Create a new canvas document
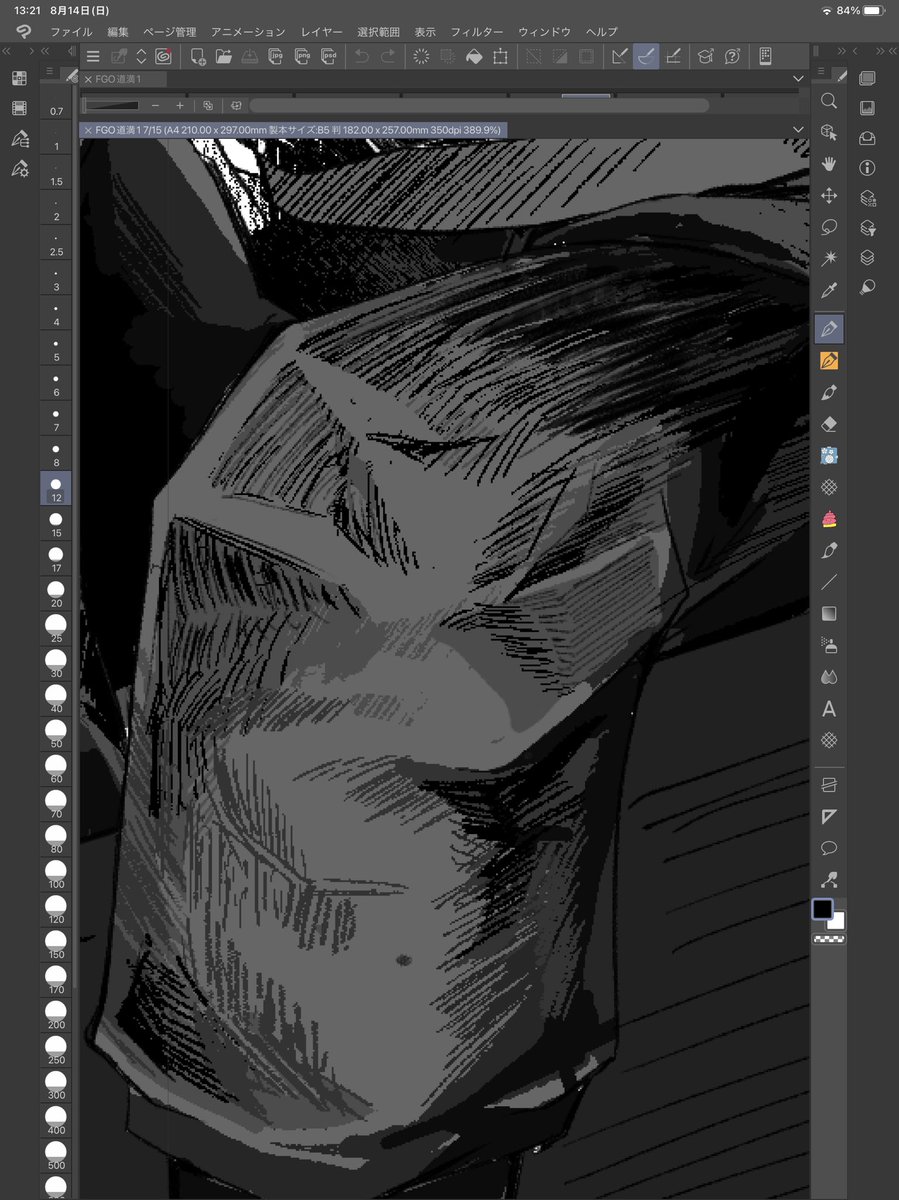 (x=198, y=56)
